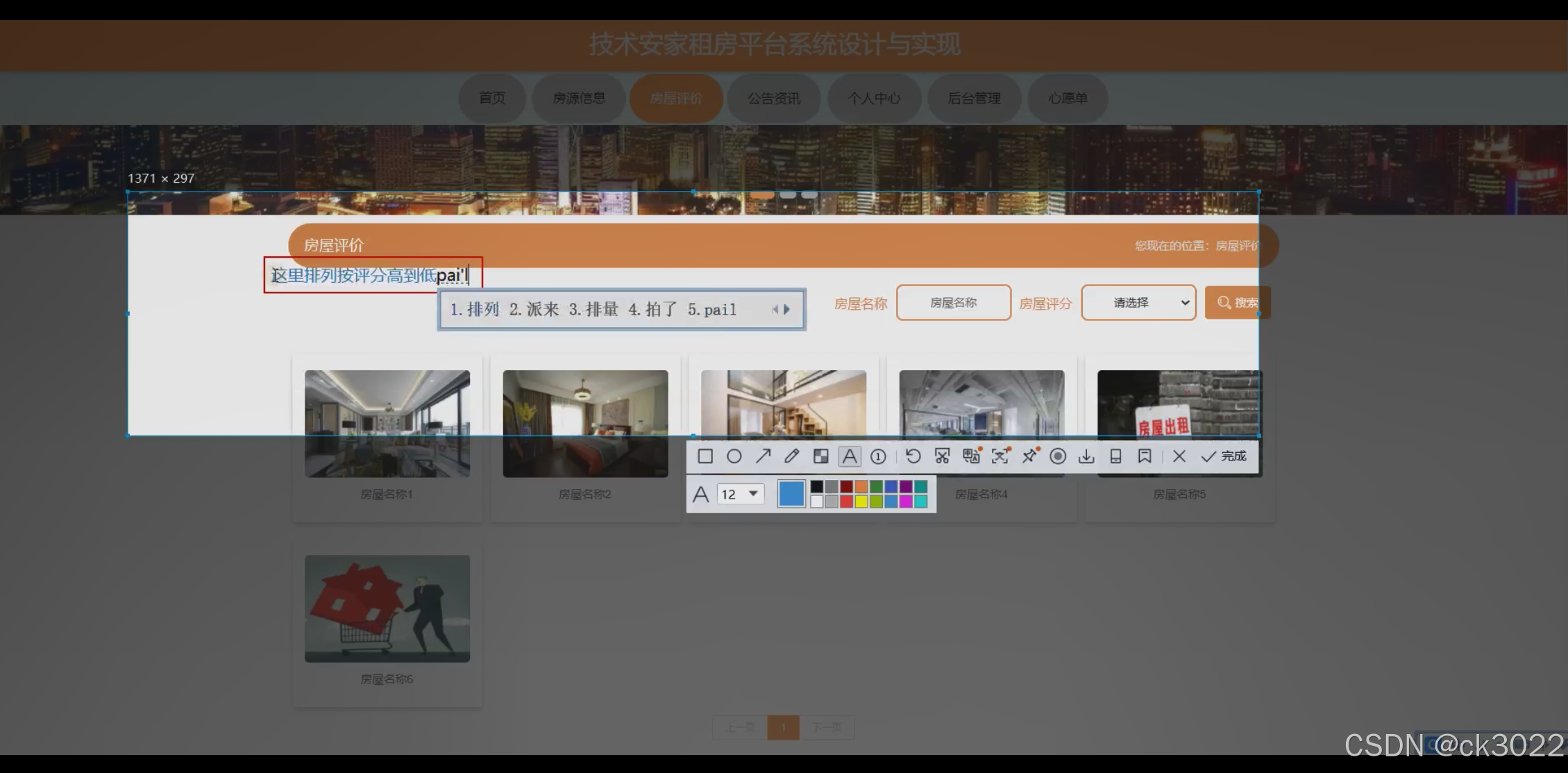The height and width of the screenshot is (773, 1568).
Task: Go to next IME candidate page
Action: click(787, 310)
